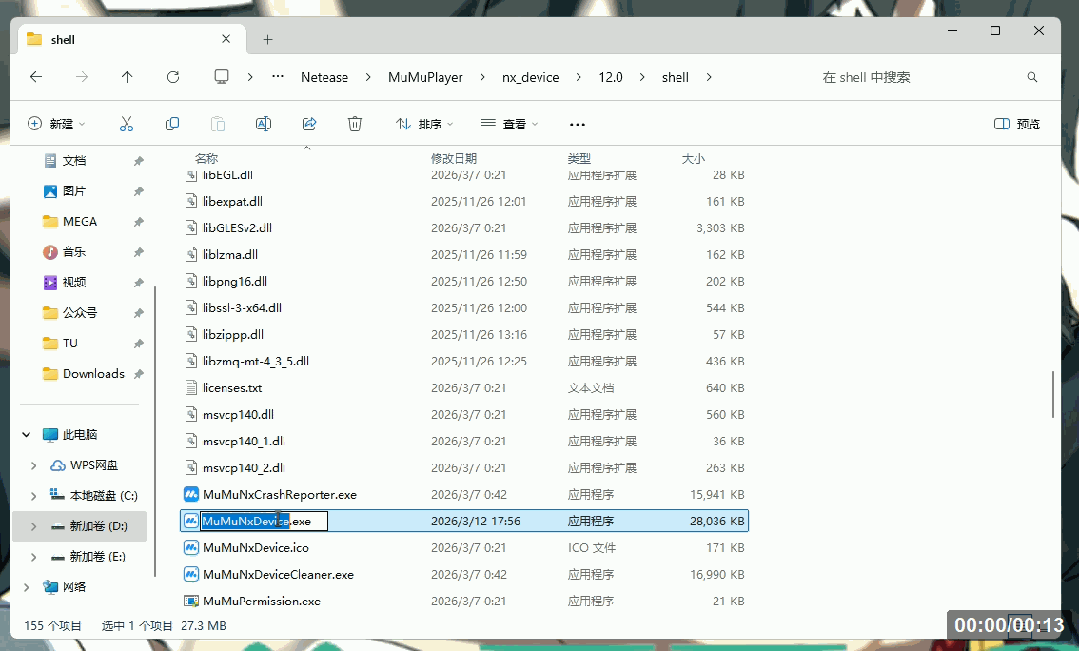Sort by 名称 column header
The width and height of the screenshot is (1079, 651).
[206, 158]
